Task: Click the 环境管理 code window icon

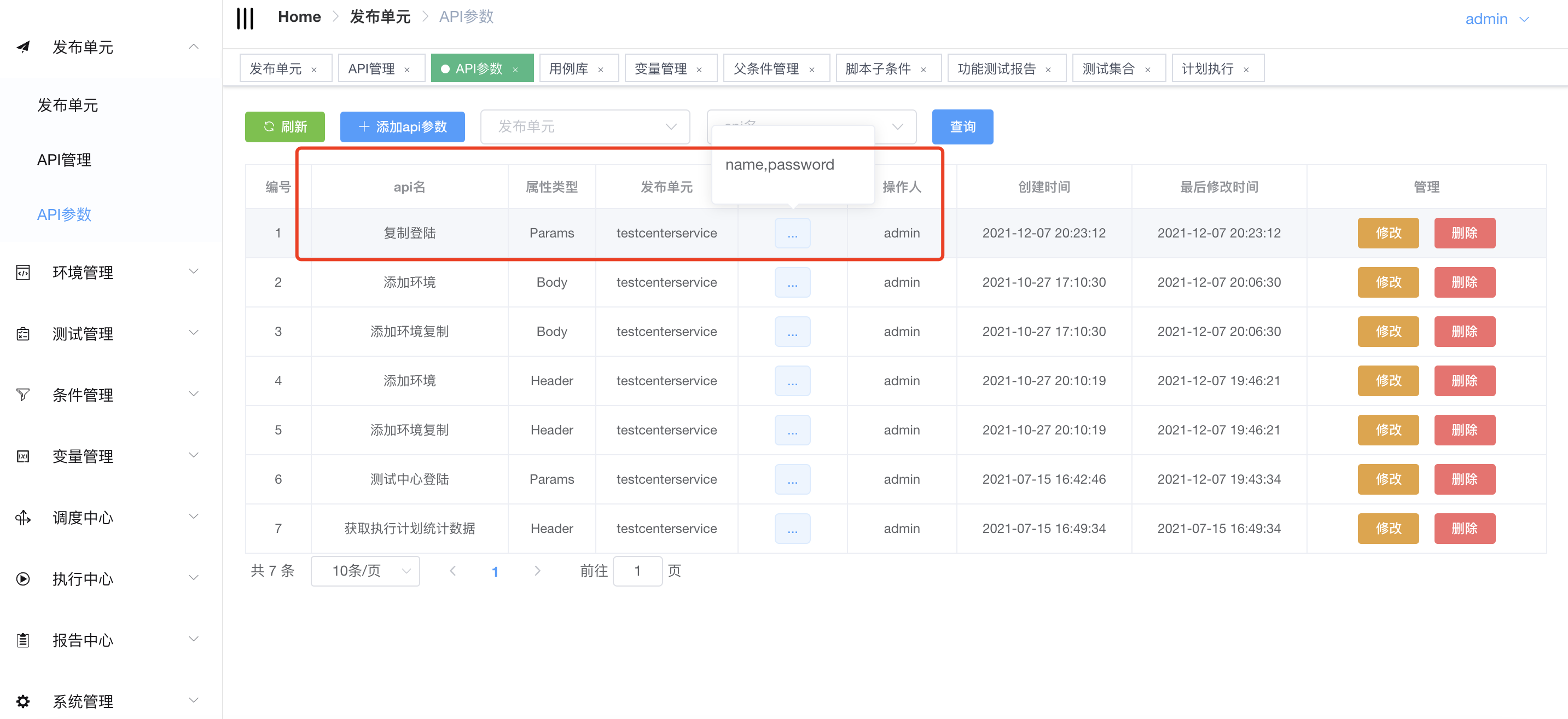Action: click(x=23, y=272)
